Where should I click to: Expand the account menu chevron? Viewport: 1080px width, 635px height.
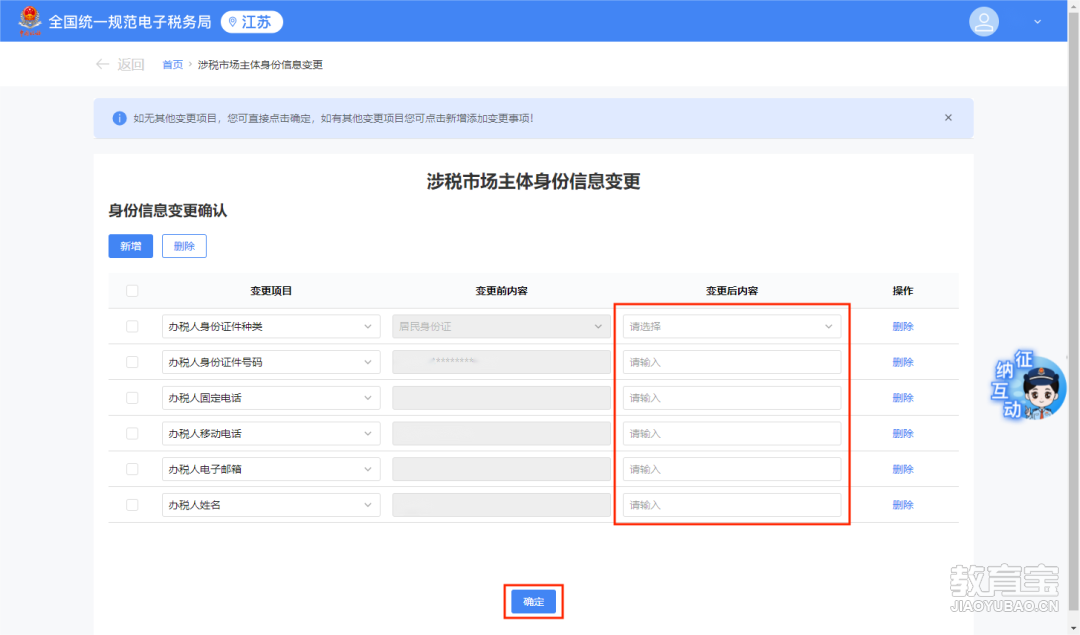[x=1037, y=22]
